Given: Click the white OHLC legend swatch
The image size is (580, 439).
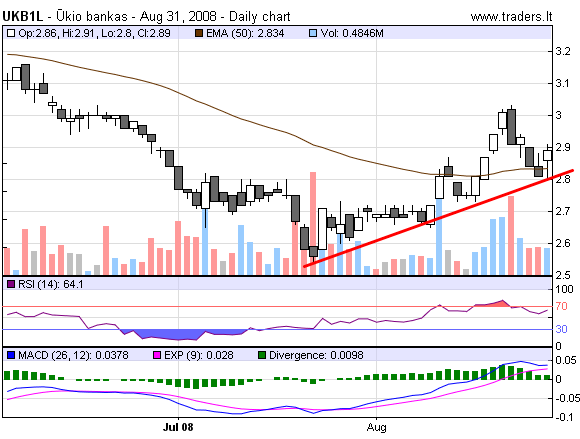Looking at the screenshot, I should point(11,33).
